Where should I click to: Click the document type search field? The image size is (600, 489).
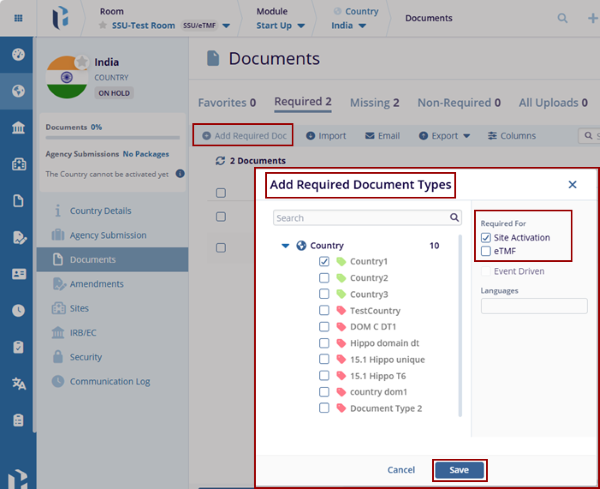pyautogui.click(x=360, y=217)
